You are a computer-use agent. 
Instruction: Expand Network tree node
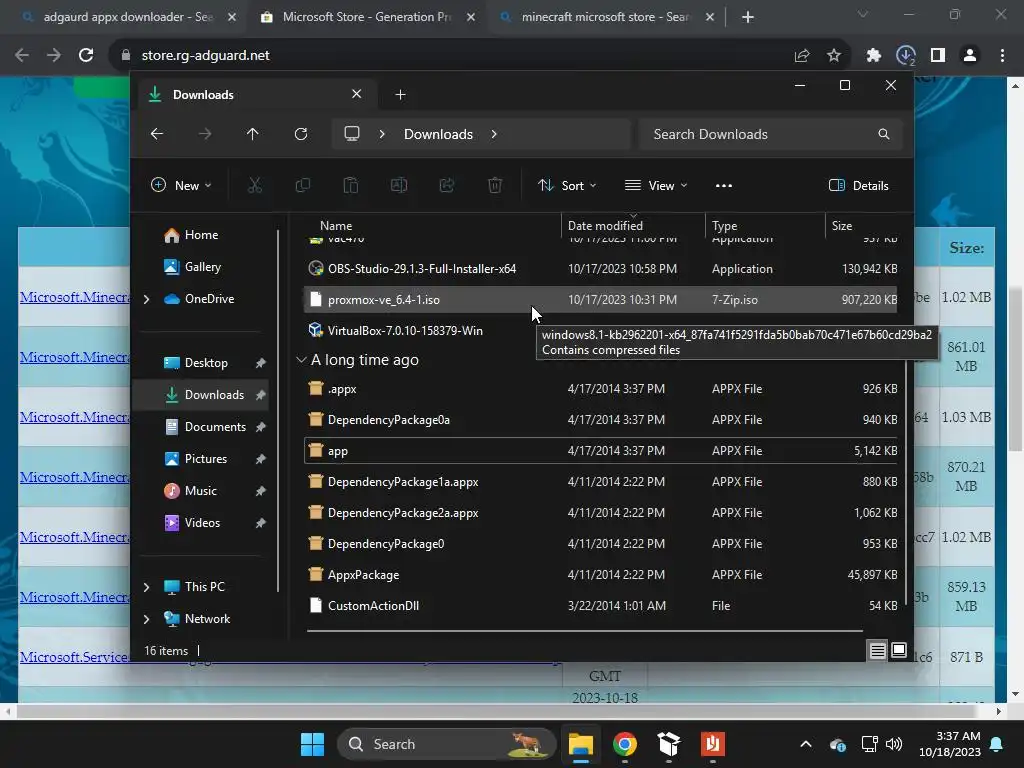click(x=146, y=619)
